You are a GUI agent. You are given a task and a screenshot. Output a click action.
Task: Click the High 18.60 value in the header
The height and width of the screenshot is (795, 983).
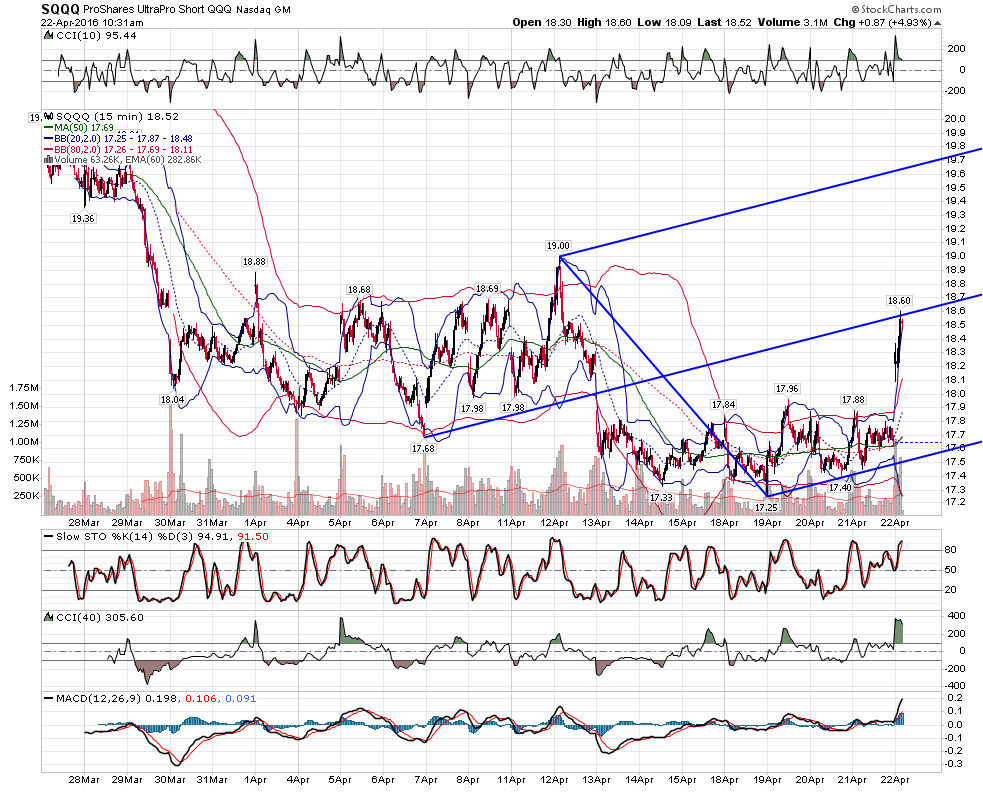point(604,23)
